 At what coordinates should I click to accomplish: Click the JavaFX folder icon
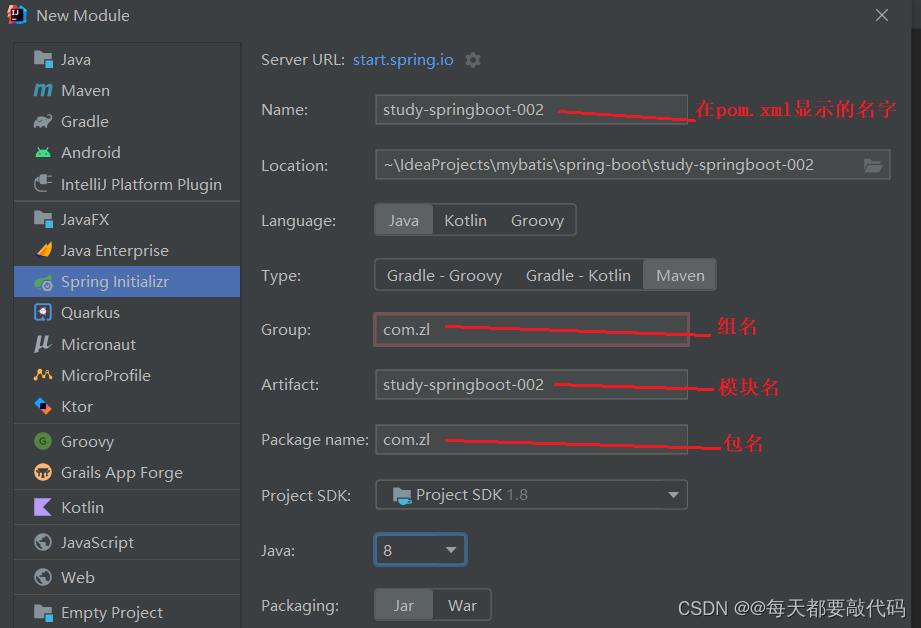(x=43, y=219)
